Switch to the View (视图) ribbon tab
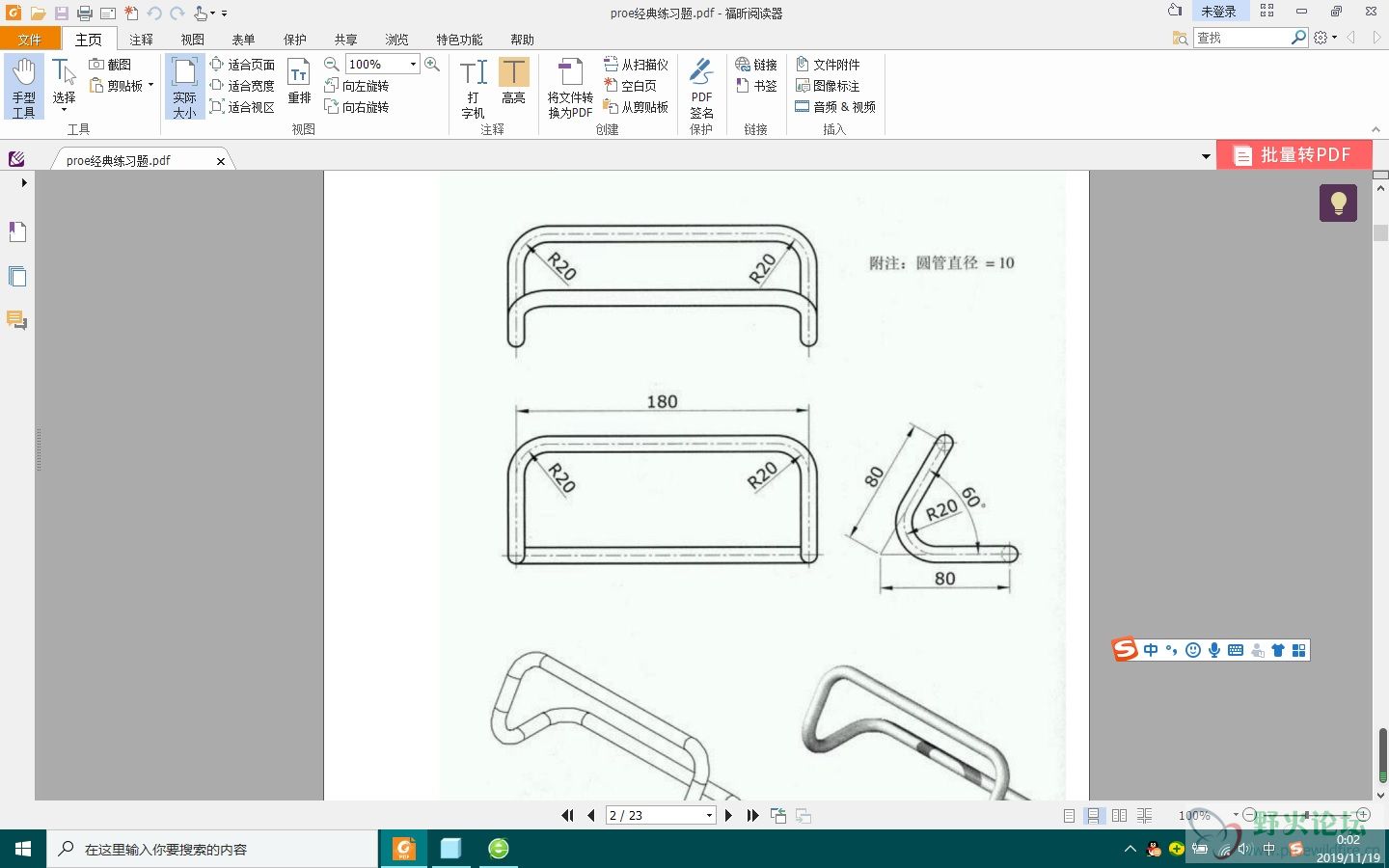 [x=193, y=40]
